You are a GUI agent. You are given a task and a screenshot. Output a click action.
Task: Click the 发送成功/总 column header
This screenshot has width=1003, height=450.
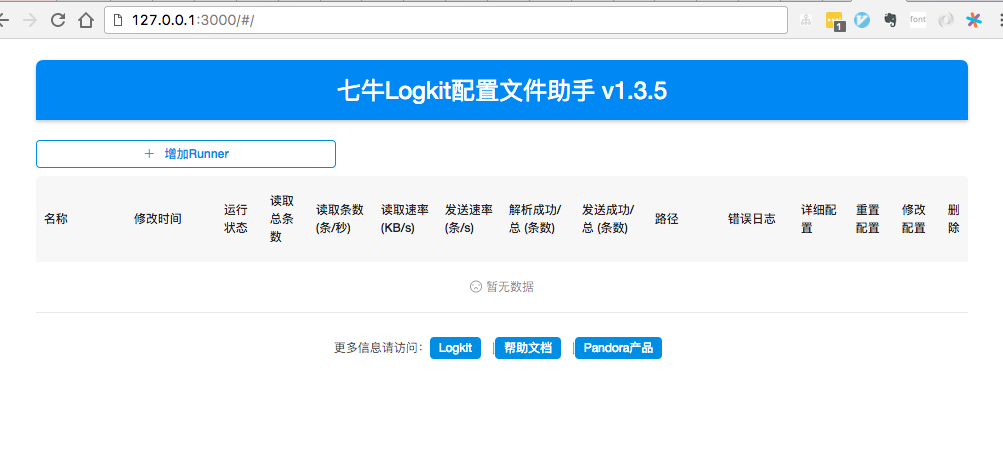pyautogui.click(x=608, y=219)
